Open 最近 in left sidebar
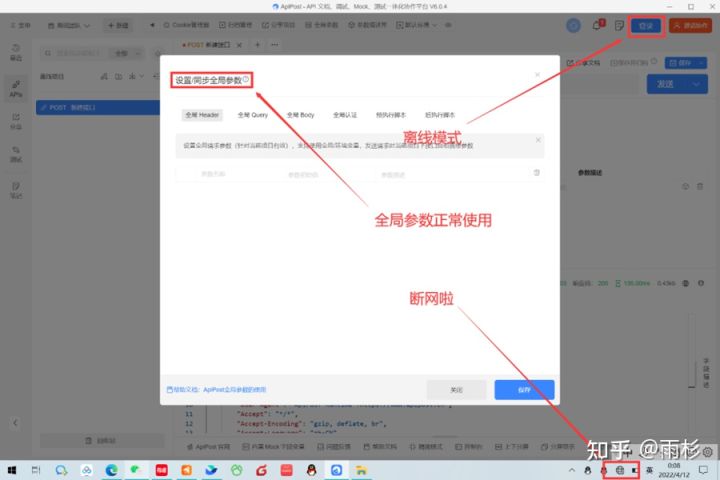The width and height of the screenshot is (720, 480). pos(16,52)
